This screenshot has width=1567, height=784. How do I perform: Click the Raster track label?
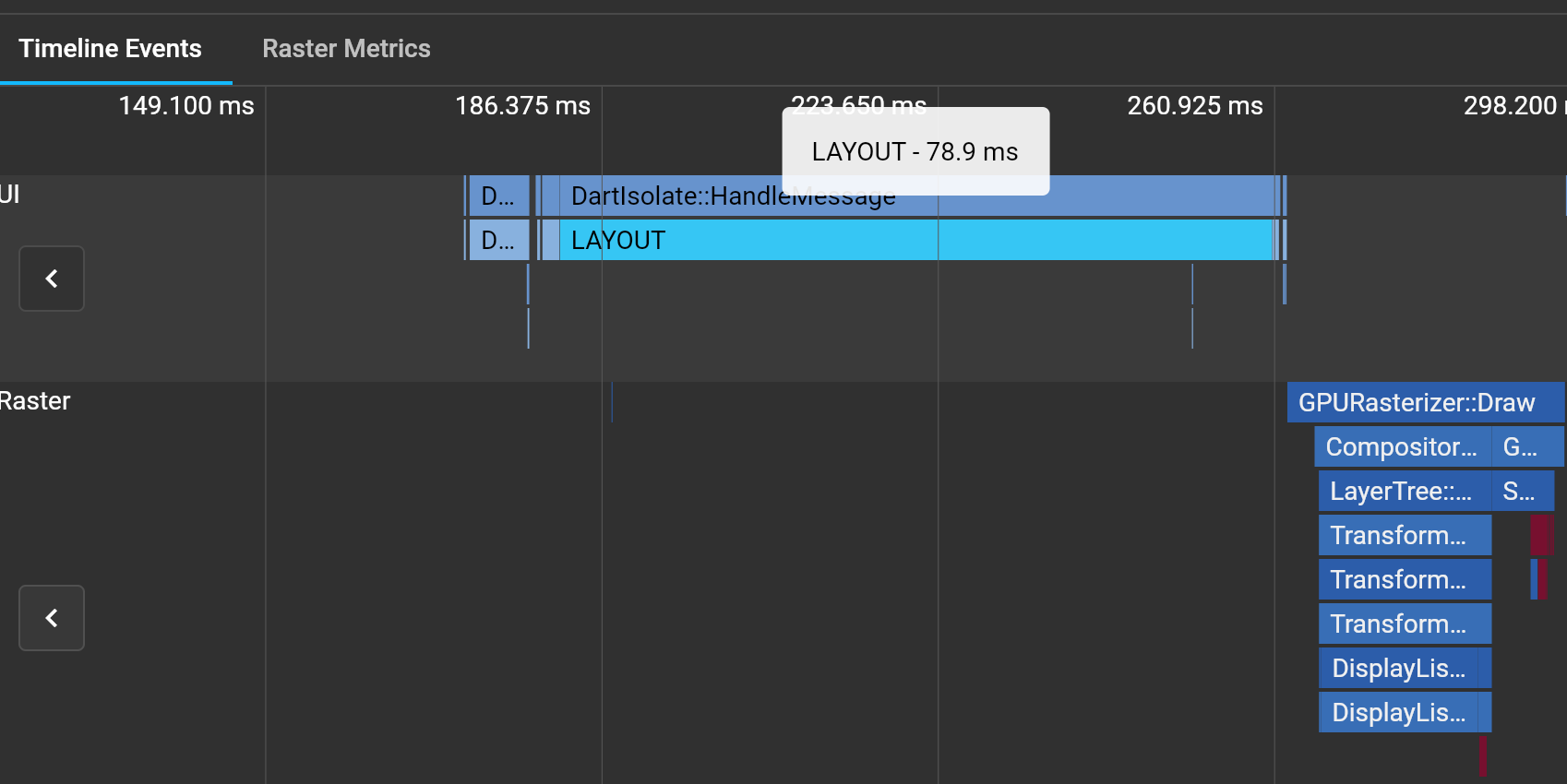pyautogui.click(x=34, y=400)
